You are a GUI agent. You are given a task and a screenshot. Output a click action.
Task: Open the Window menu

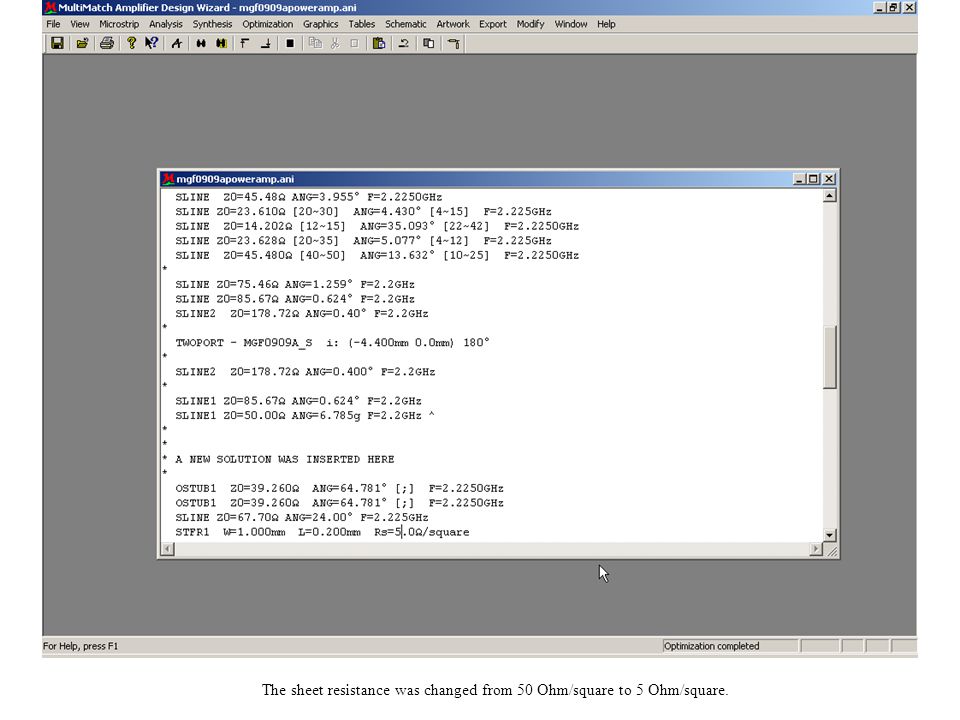click(x=571, y=24)
